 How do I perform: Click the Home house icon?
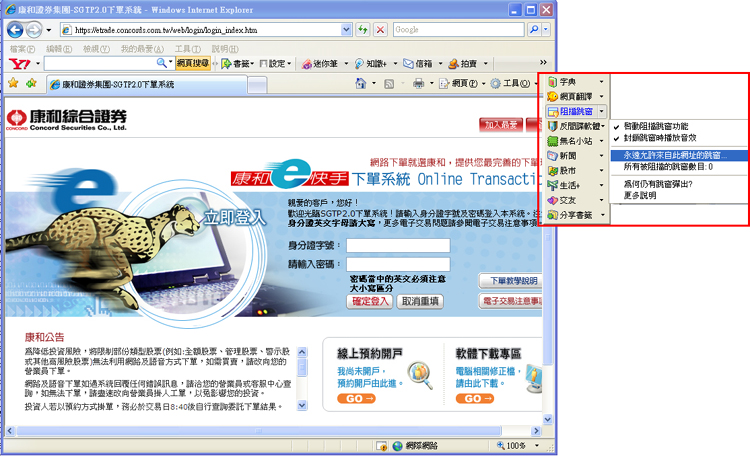[361, 84]
